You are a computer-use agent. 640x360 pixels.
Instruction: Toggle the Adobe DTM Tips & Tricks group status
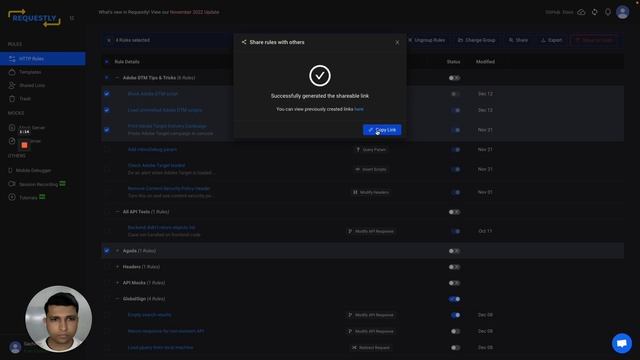[x=454, y=78]
